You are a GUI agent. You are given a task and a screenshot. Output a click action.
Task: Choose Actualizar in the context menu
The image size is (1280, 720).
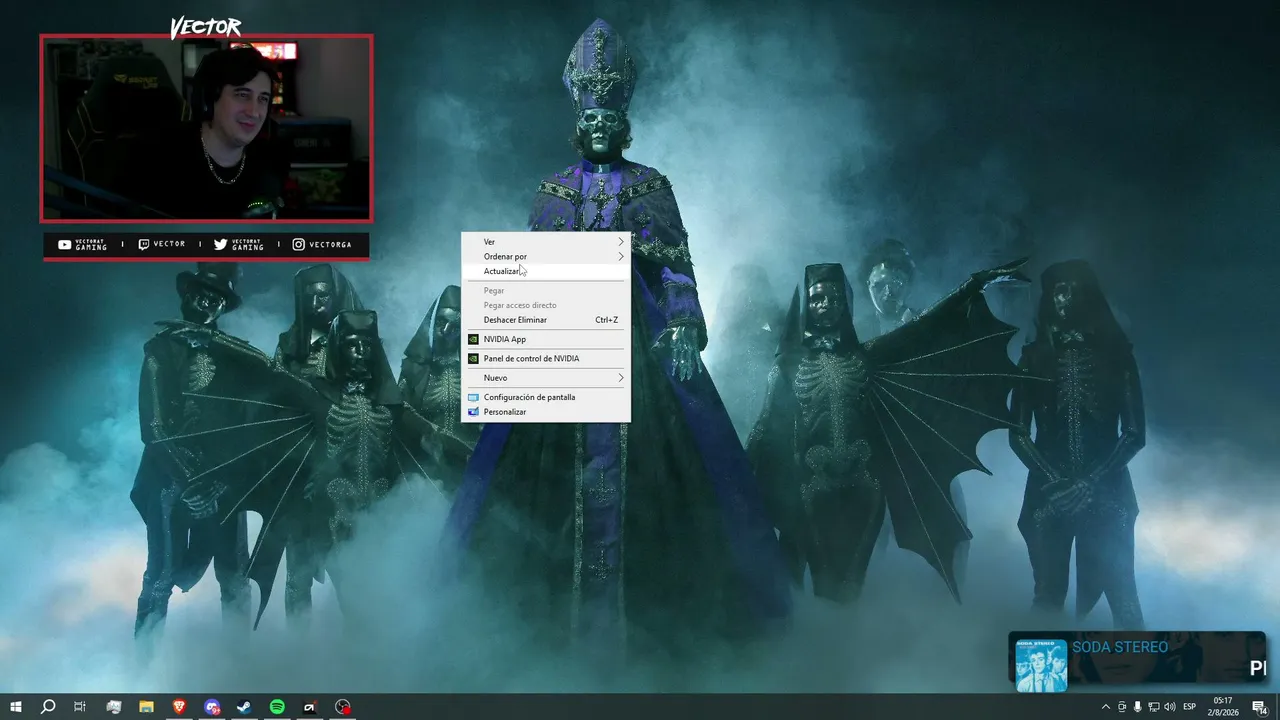(x=546, y=271)
